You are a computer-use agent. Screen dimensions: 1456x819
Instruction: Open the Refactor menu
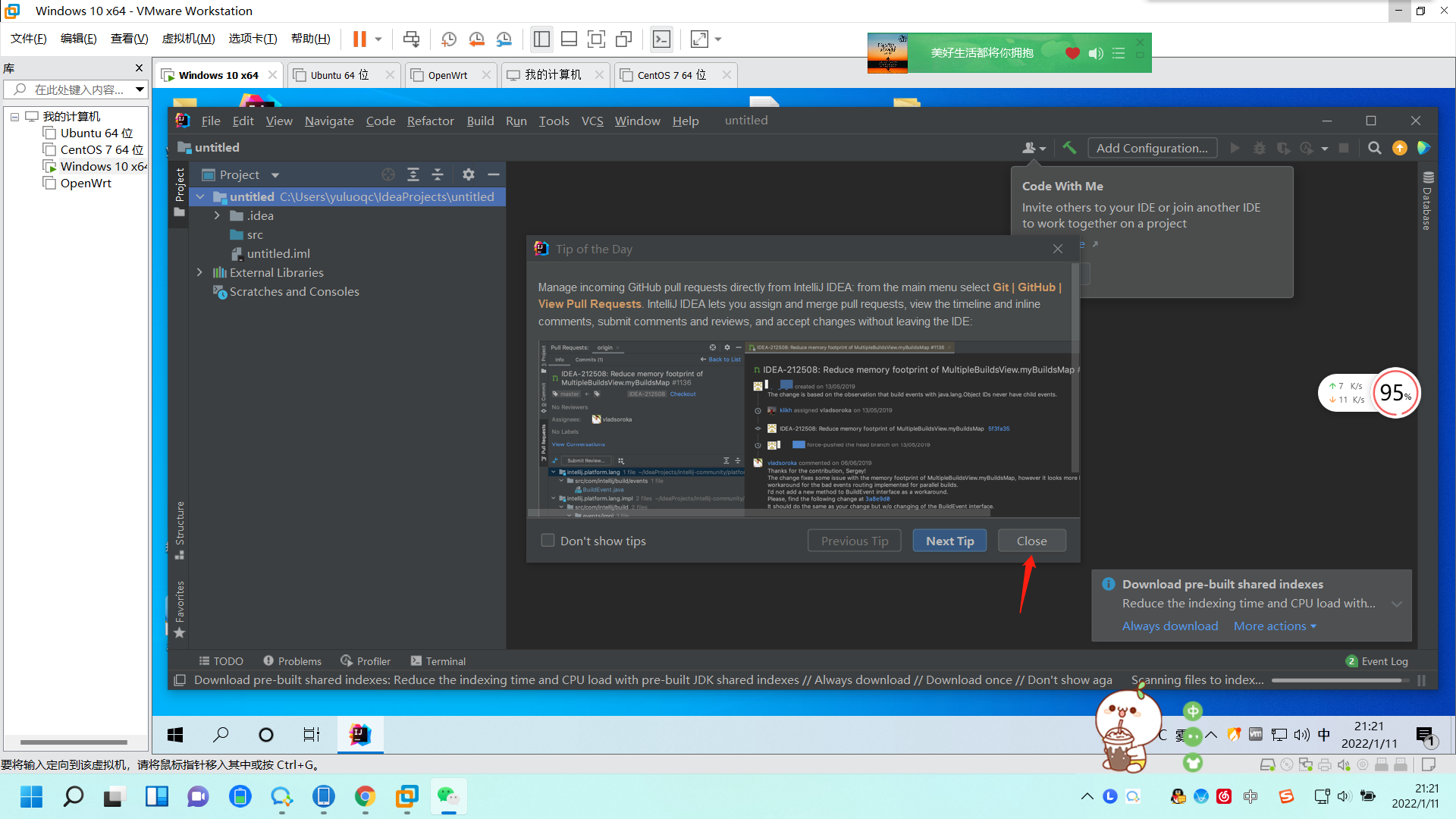click(430, 121)
